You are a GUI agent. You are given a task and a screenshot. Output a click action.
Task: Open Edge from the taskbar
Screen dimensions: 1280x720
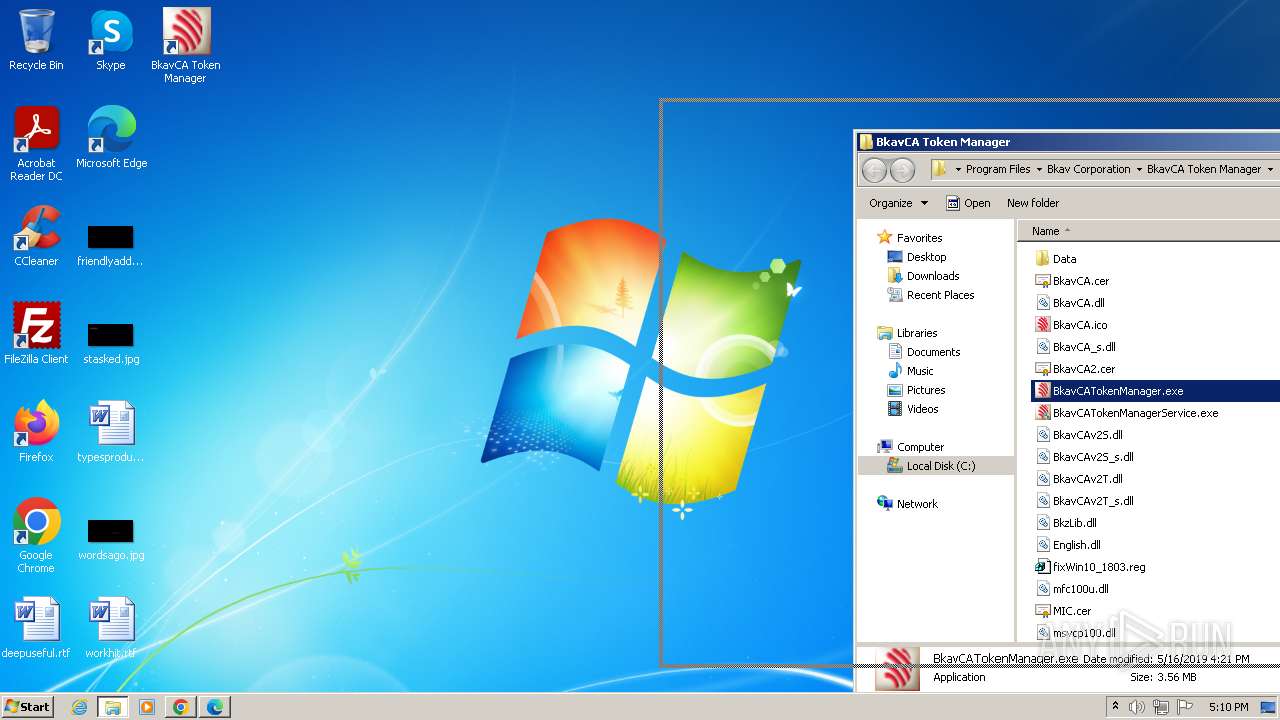[215, 707]
